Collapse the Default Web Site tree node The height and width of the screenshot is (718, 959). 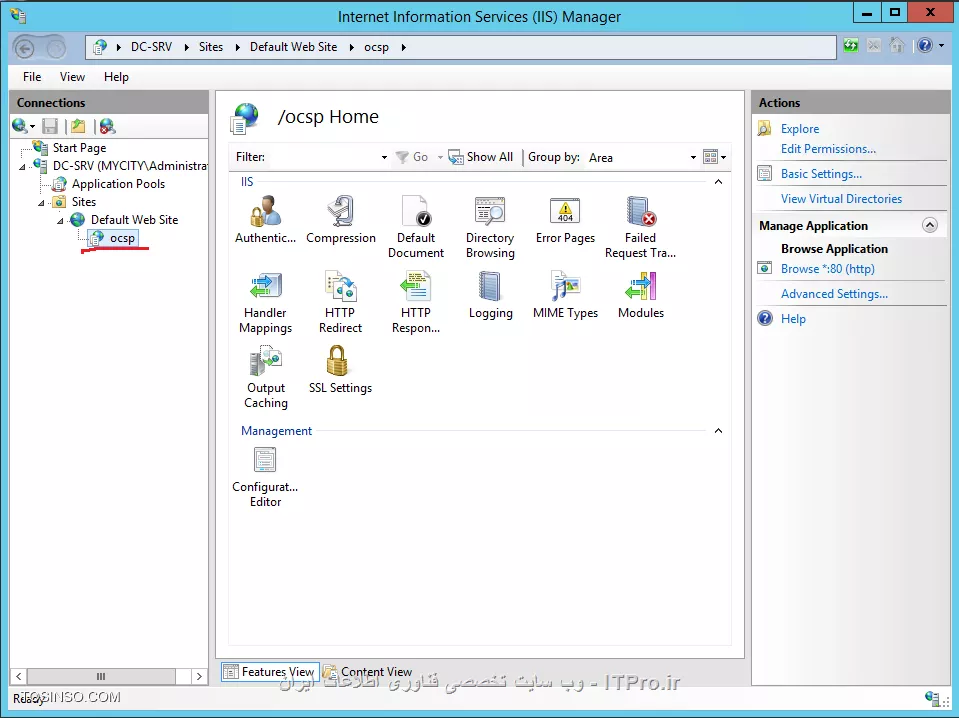(60, 221)
